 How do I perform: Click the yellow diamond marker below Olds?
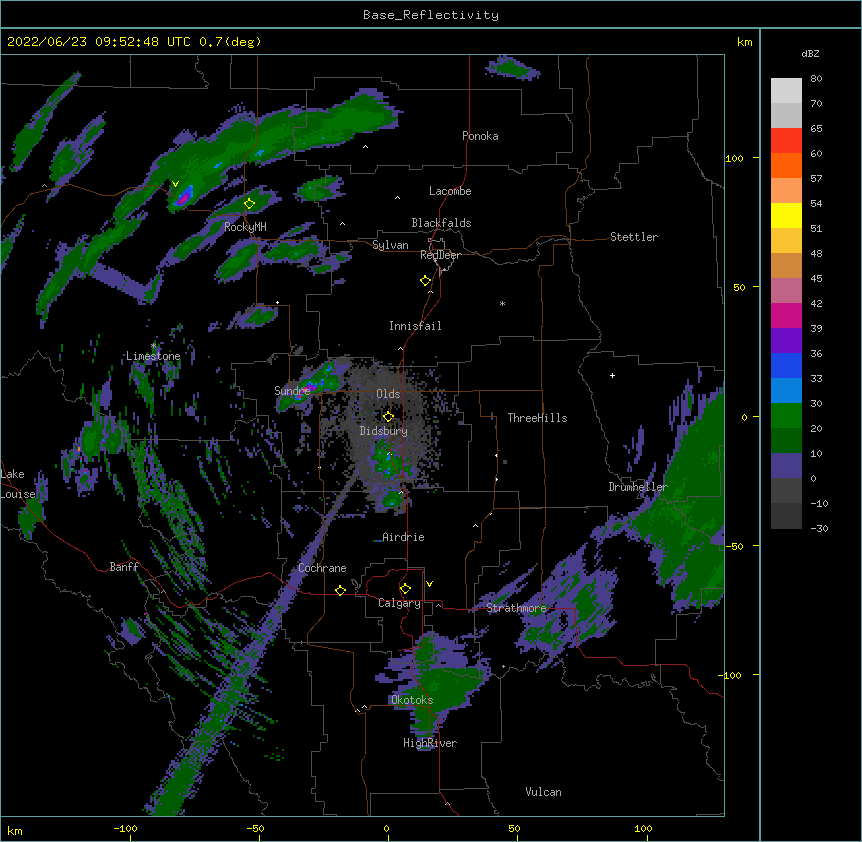click(388, 417)
